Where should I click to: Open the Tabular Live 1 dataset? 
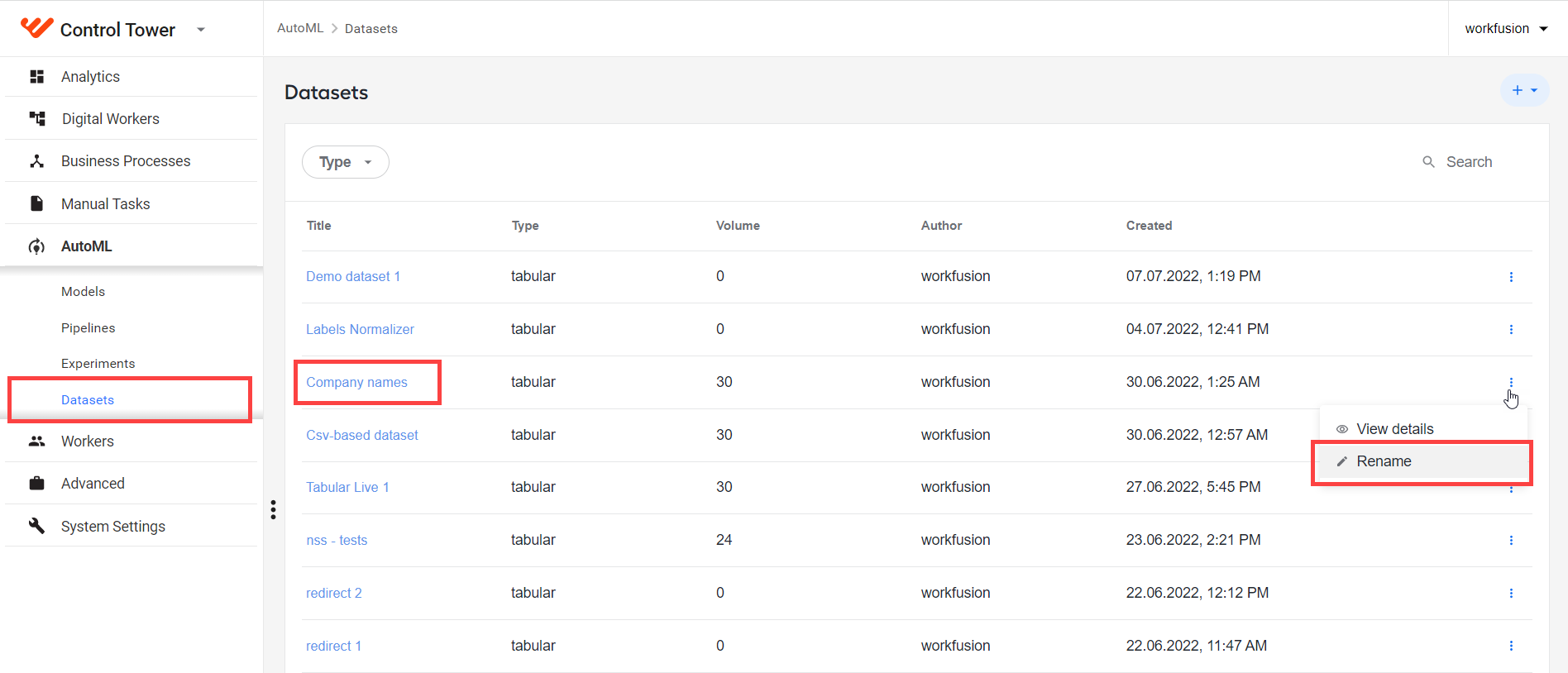347,487
